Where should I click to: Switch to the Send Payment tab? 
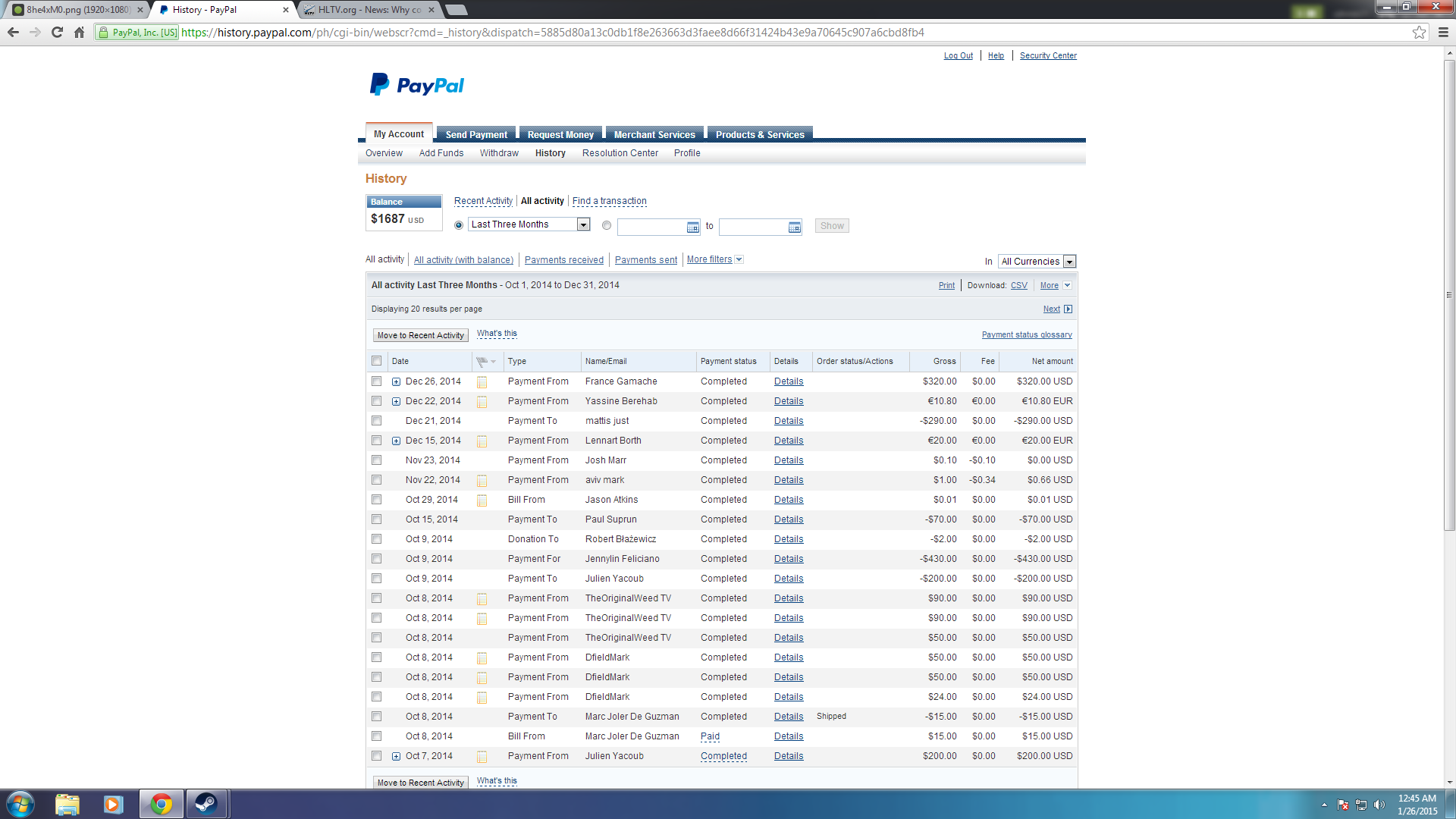(476, 134)
